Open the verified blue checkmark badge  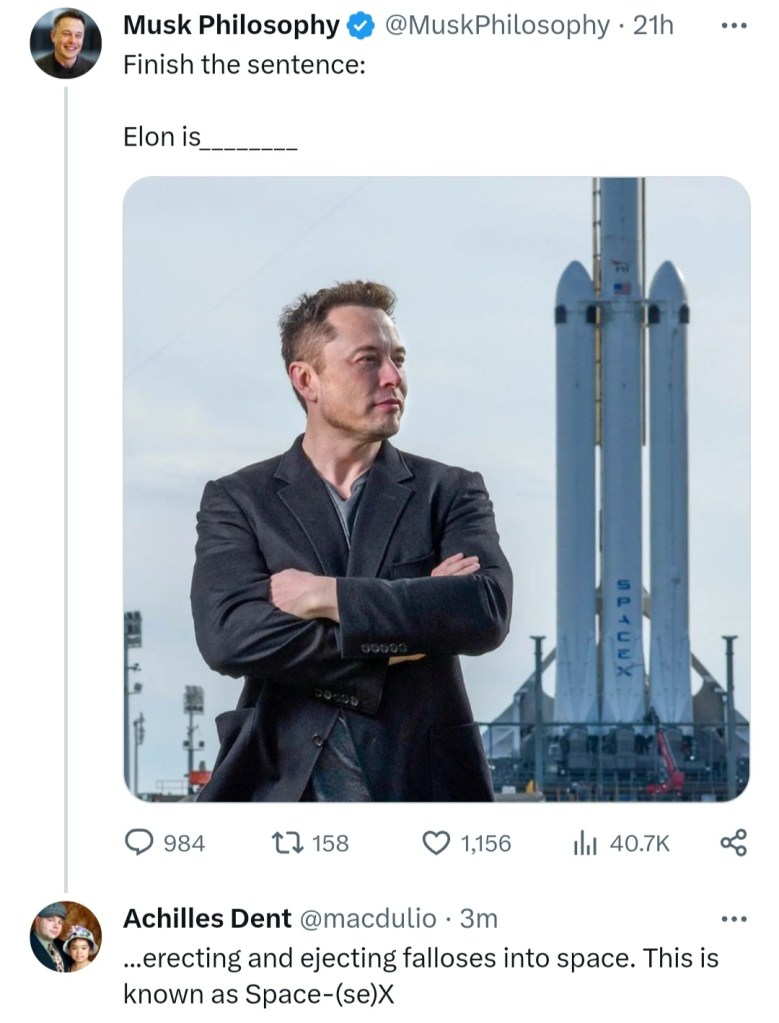tap(360, 27)
